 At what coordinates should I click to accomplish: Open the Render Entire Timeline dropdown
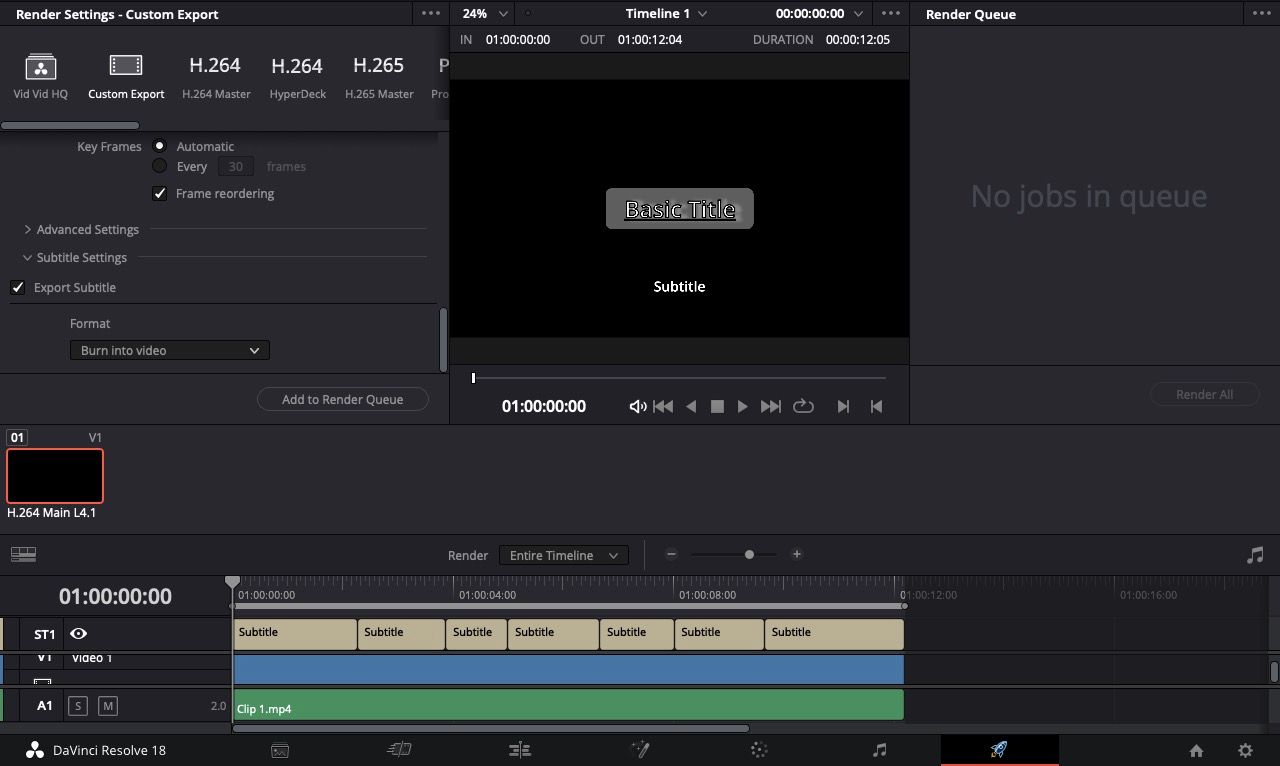tap(563, 555)
